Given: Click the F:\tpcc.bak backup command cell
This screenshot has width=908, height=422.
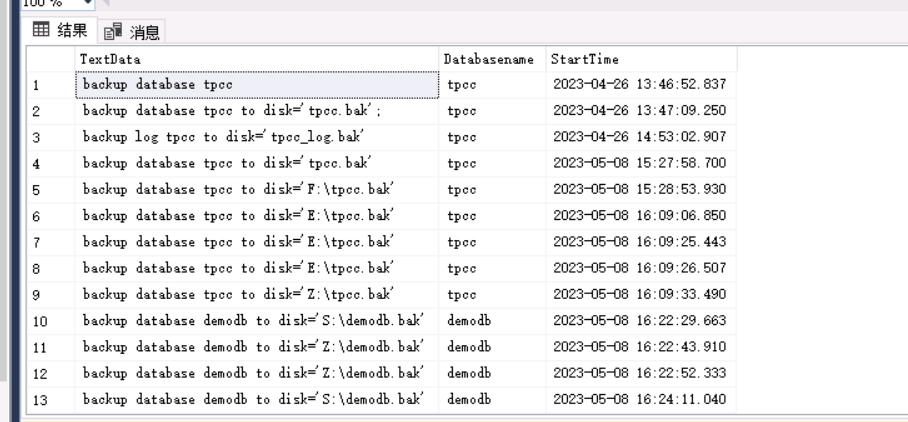Looking at the screenshot, I should tap(257, 189).
